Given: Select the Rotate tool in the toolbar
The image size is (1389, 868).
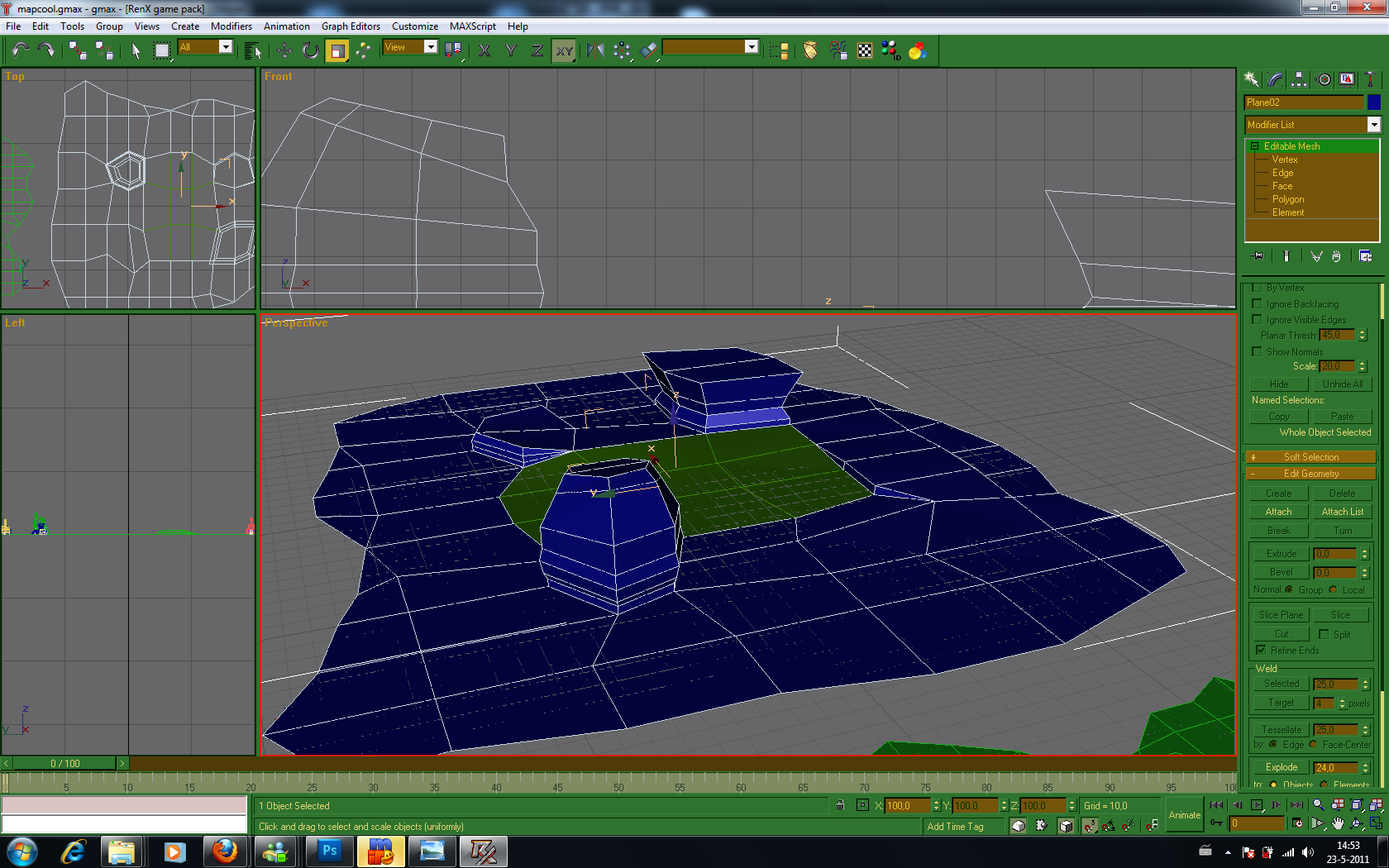Looking at the screenshot, I should click(x=311, y=50).
